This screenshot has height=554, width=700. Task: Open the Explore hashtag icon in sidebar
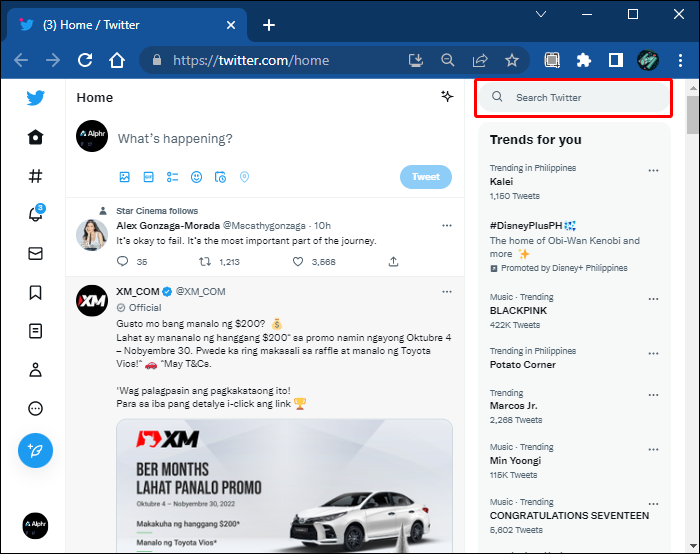[36, 176]
